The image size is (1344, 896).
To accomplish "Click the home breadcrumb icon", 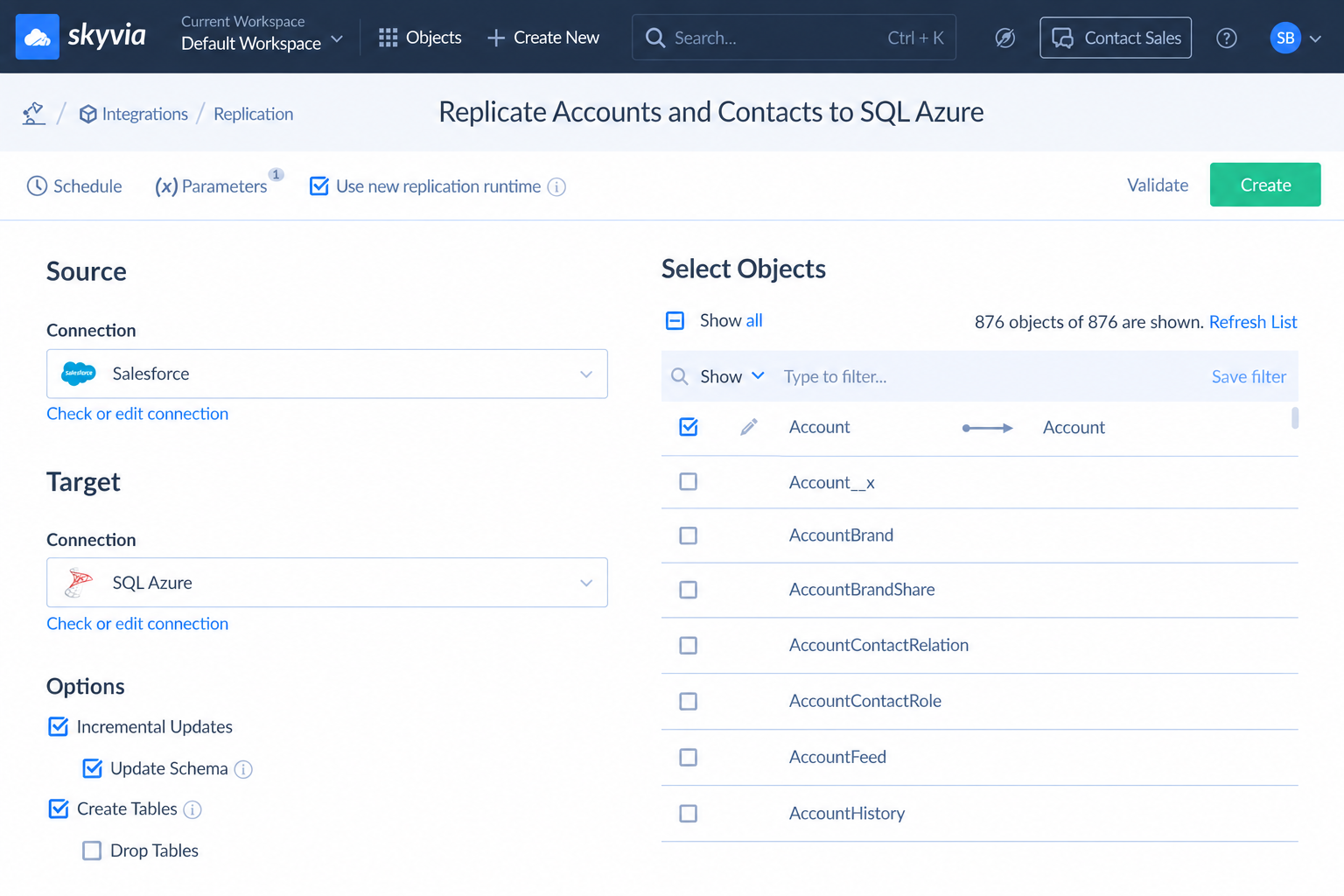I will pyautogui.click(x=33, y=113).
